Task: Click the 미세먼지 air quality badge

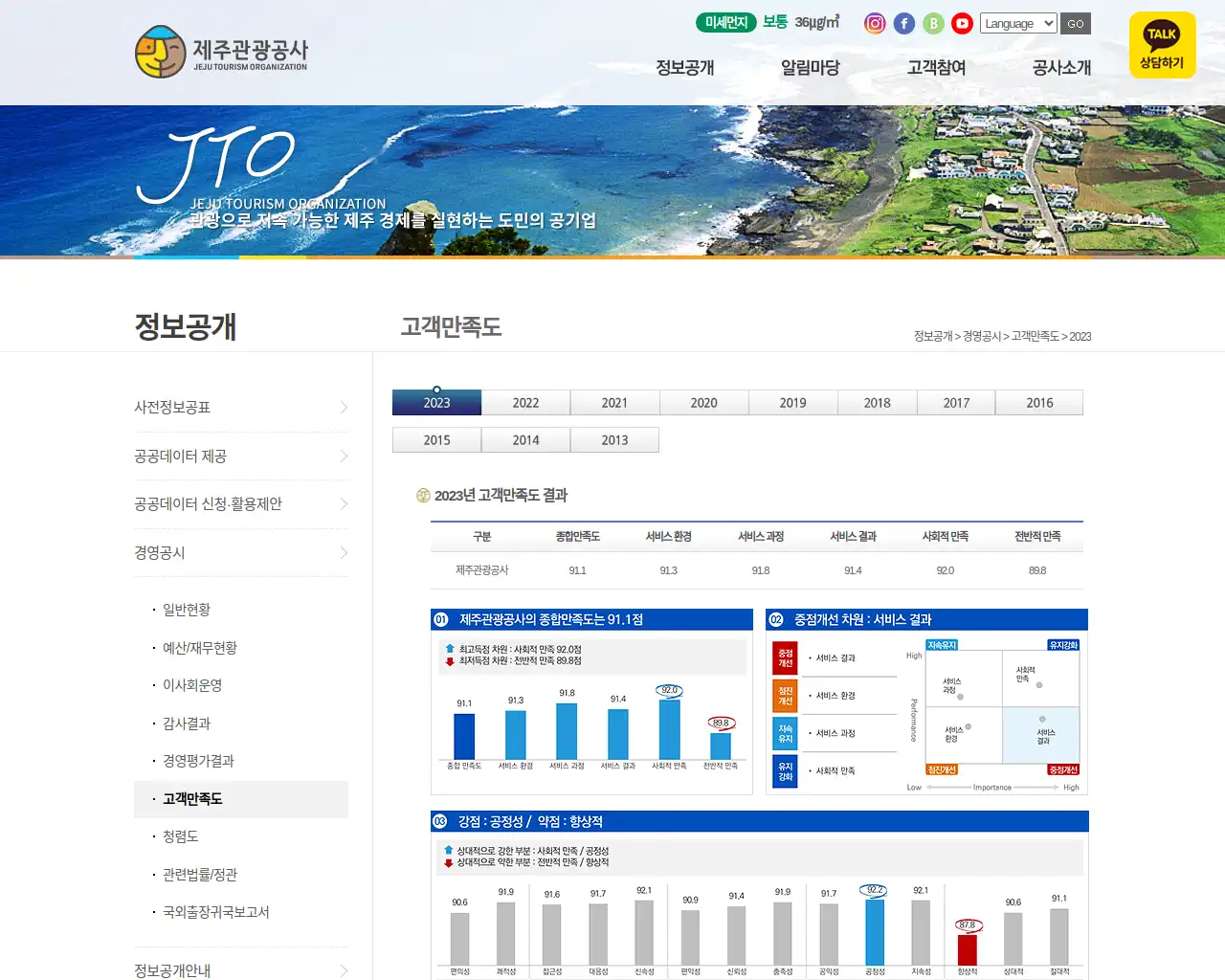Action: (x=724, y=22)
